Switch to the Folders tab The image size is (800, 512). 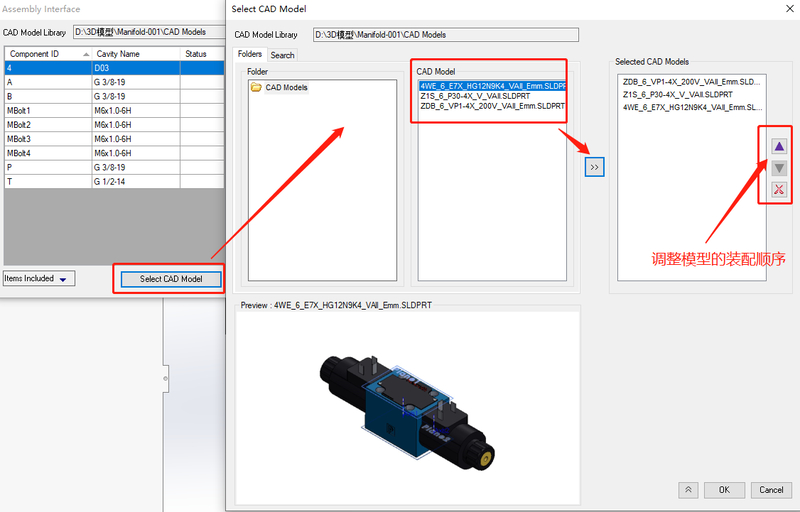click(x=250, y=54)
